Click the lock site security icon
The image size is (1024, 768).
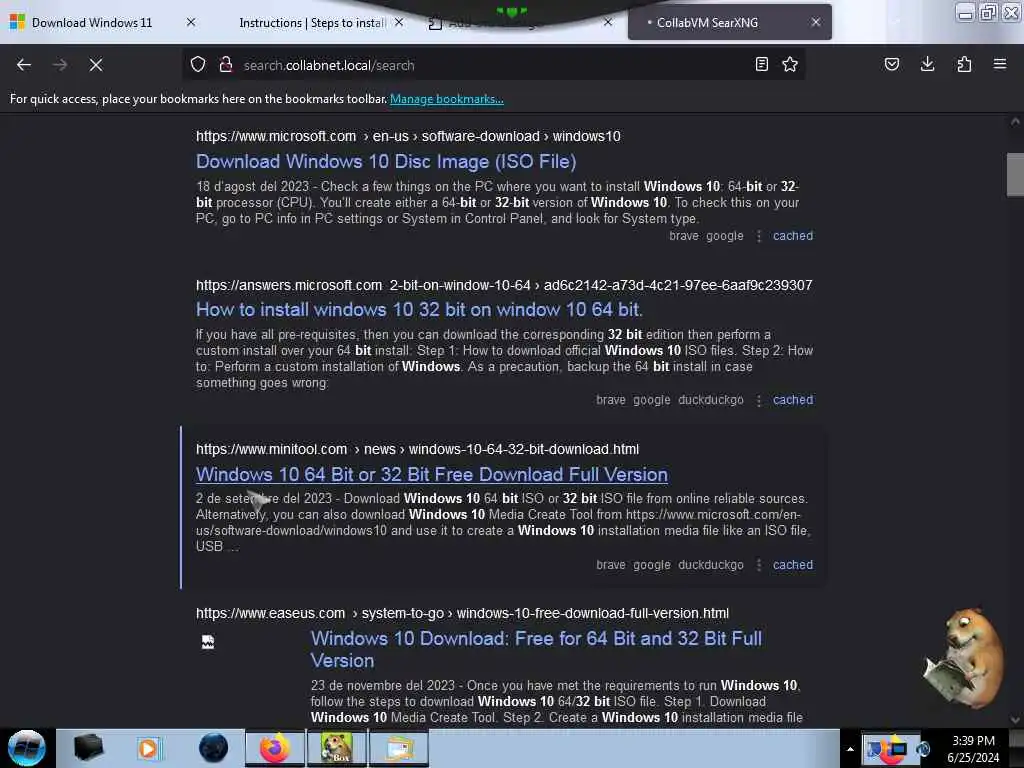226,65
